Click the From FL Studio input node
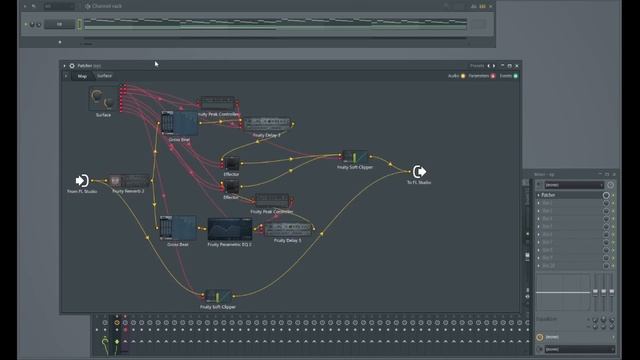This screenshot has width=640, height=360. pos(82,180)
